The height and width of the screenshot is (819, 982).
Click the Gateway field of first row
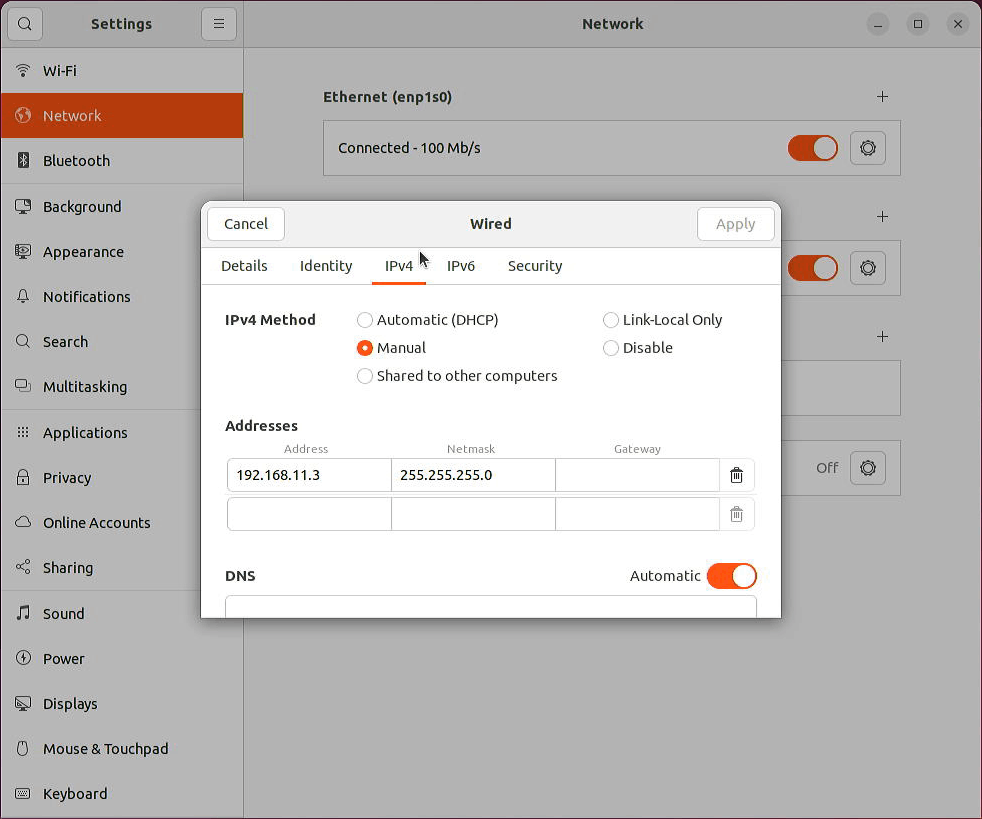pyautogui.click(x=638, y=475)
